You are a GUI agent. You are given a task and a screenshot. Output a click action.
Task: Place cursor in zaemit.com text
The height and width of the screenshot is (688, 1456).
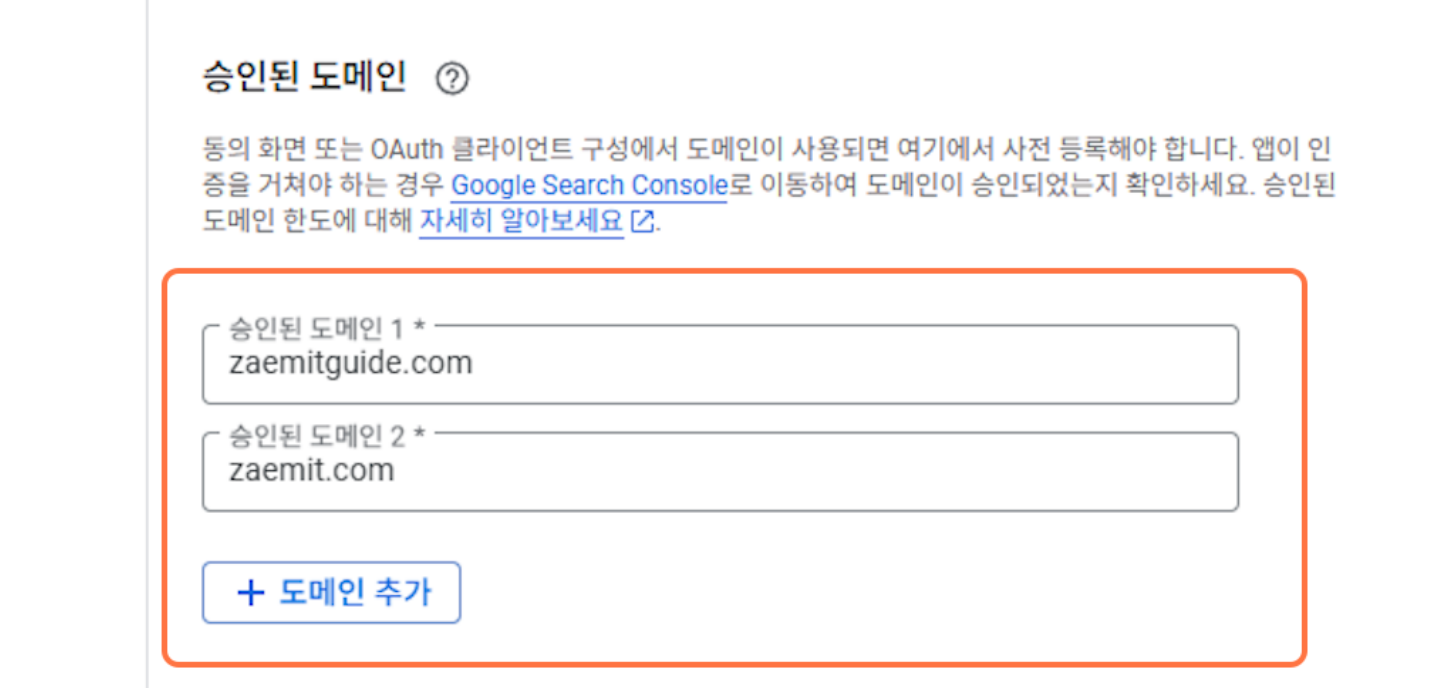tap(311, 471)
